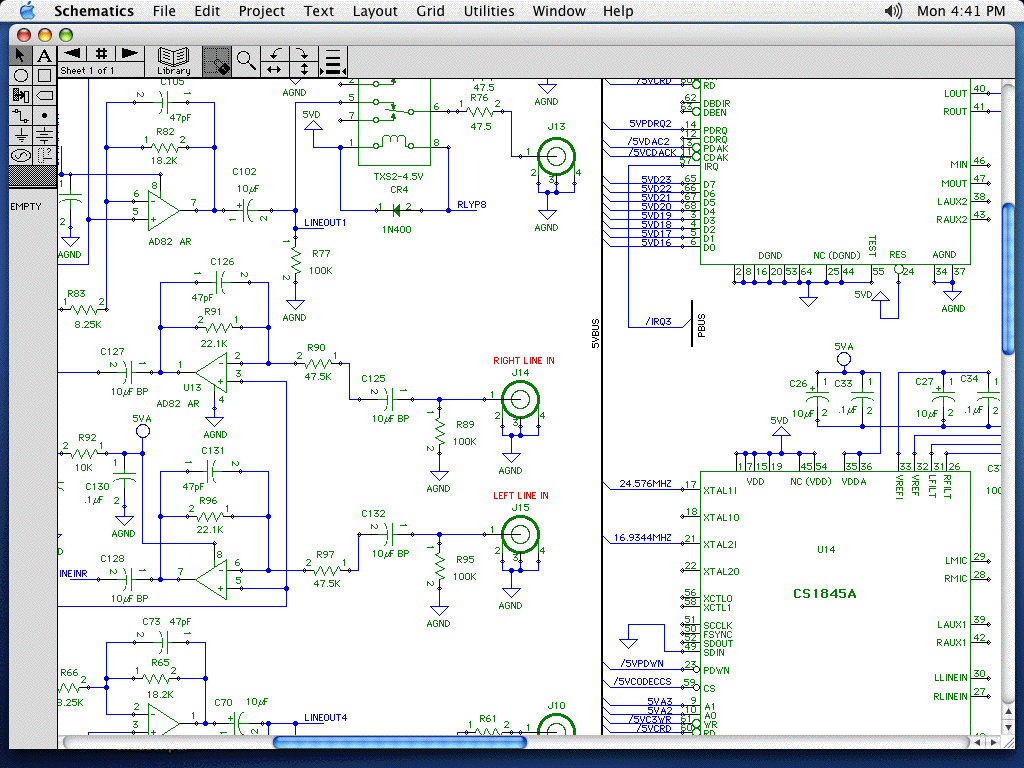The image size is (1024, 768).
Task: Choose the rectangle drawing tool
Action: pos(44,75)
